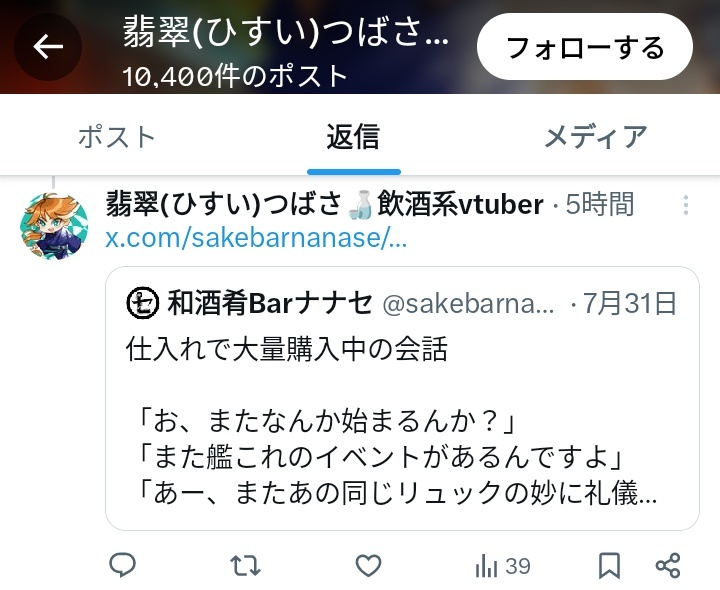This screenshot has height=590, width=720.
Task: Open the reply speech bubble icon
Action: (x=122, y=565)
